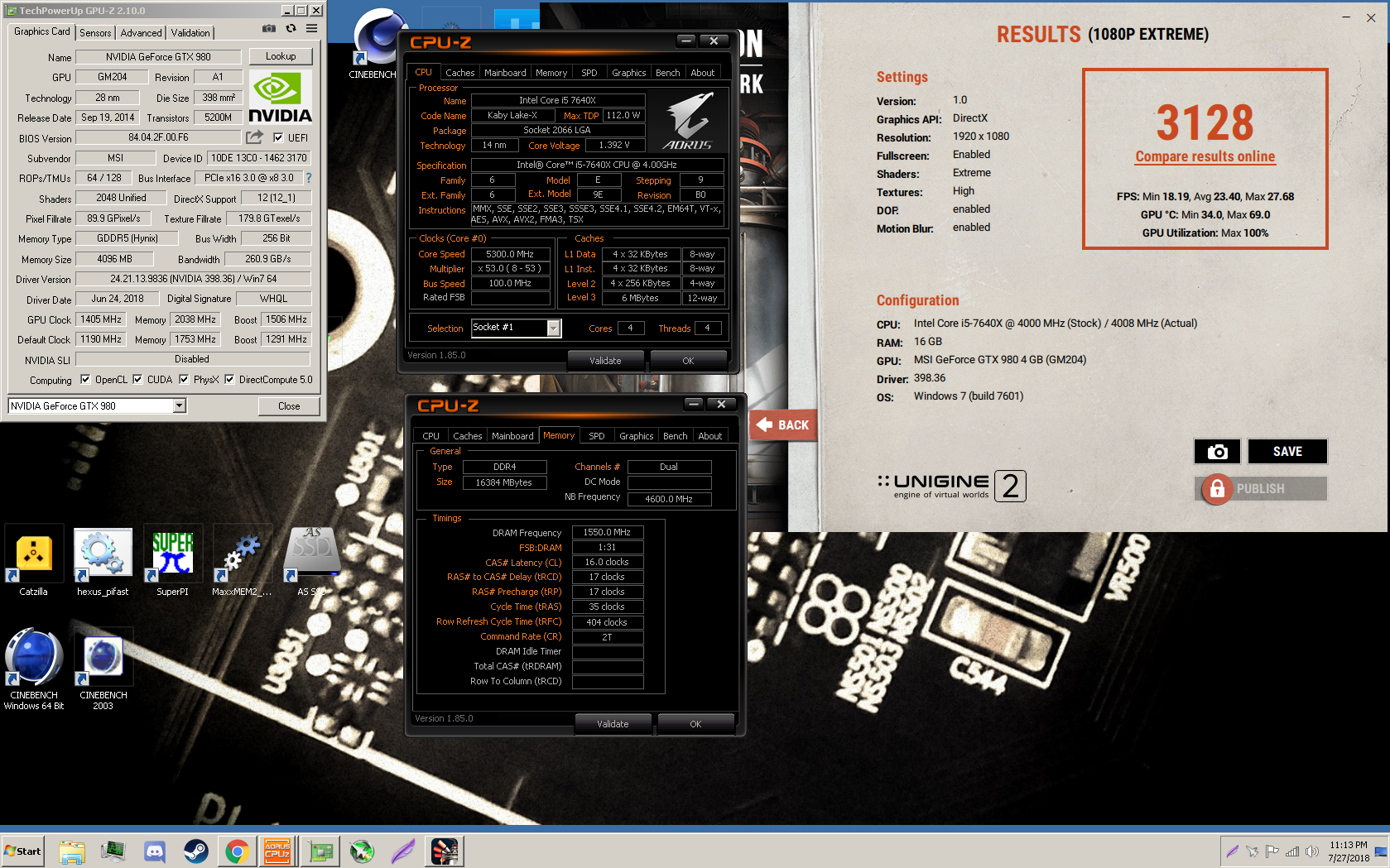Viewport: 1390px width, 868px height.
Task: Click the BIOS export share icon in GPU-Z
Action: 255,137
